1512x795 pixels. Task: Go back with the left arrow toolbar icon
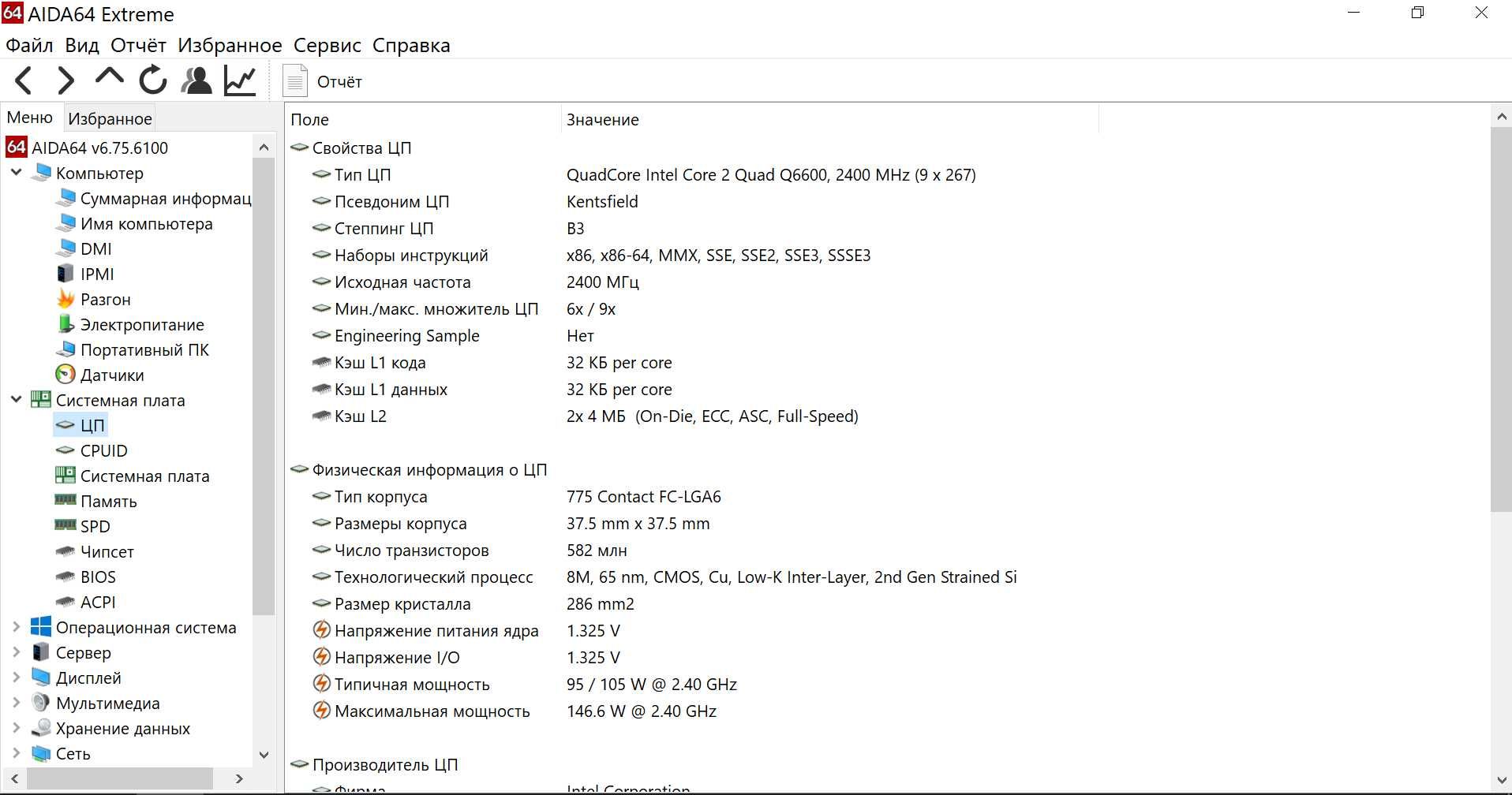pos(24,80)
